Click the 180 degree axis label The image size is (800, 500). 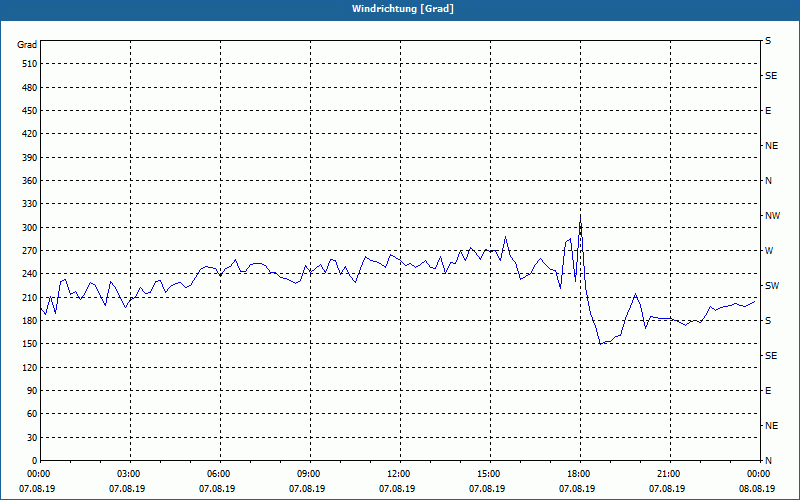pyautogui.click(x=30, y=320)
